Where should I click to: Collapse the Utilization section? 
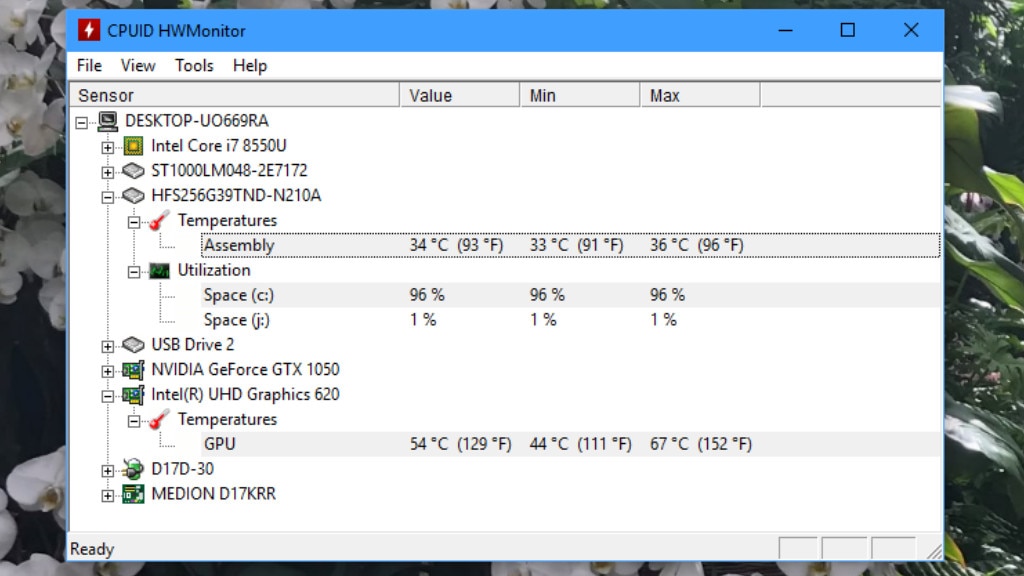point(134,272)
